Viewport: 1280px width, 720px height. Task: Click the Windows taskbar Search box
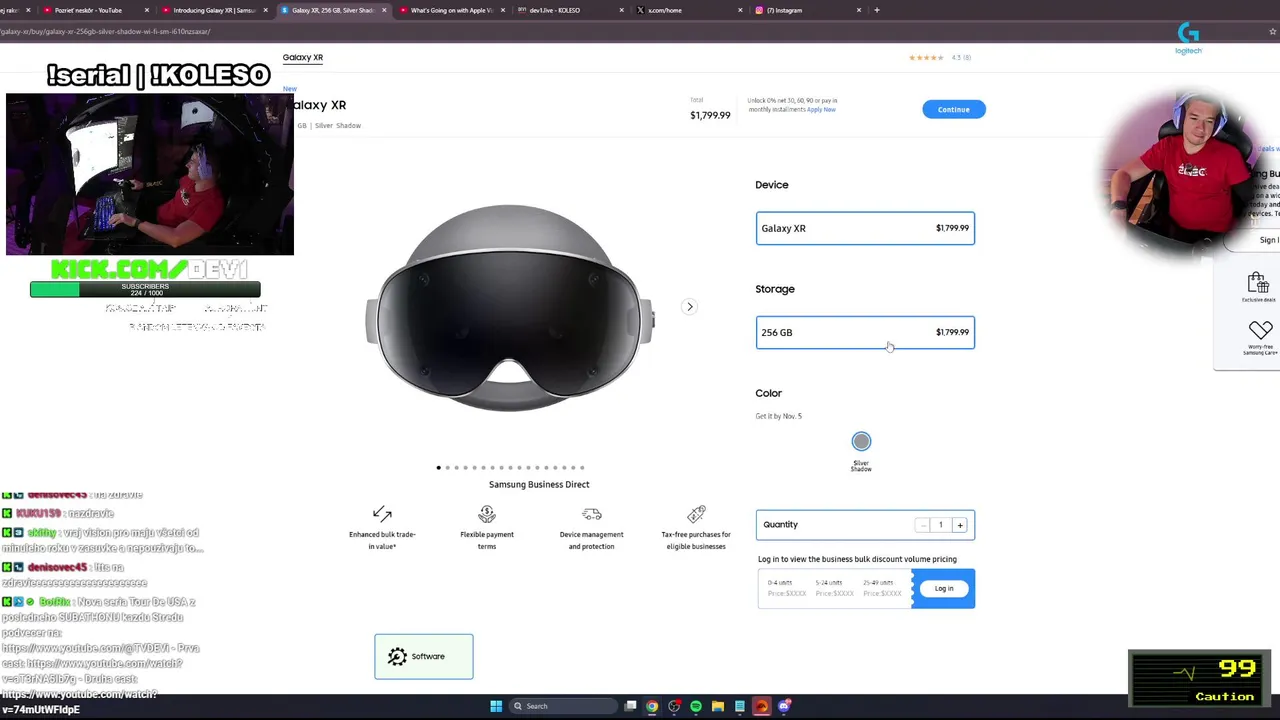[x=563, y=706]
